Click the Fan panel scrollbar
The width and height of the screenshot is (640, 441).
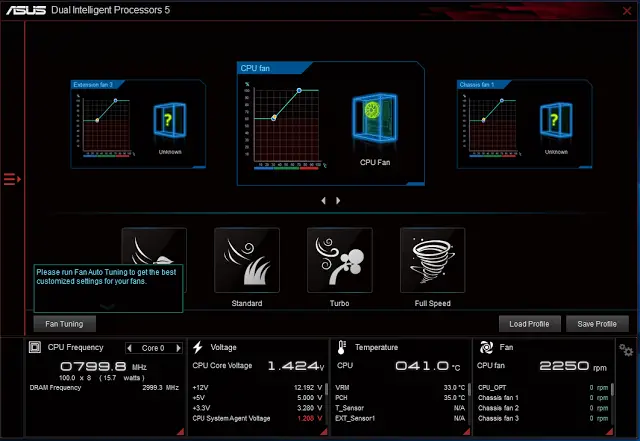coord(613,389)
